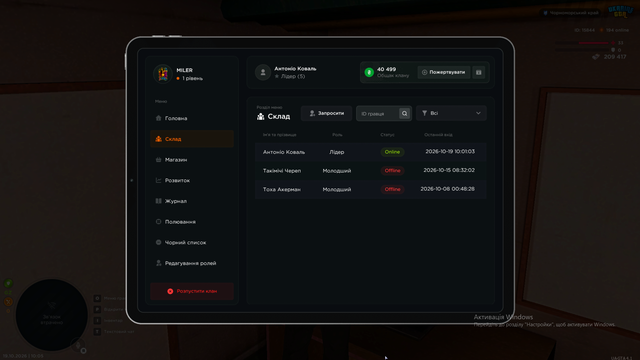The width and height of the screenshot is (640, 360).
Task: Click the 1 рівень clan level label
Action: point(192,78)
